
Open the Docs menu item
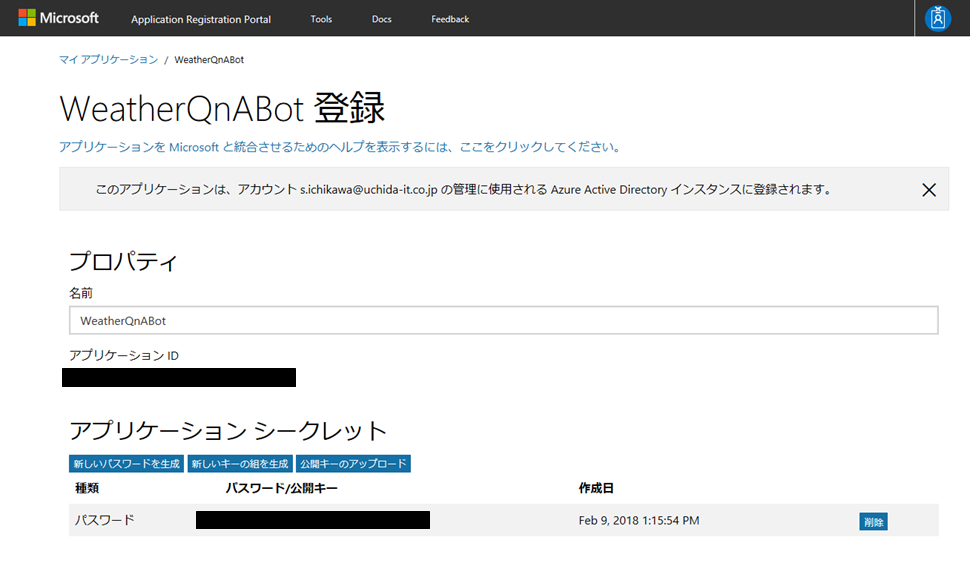click(382, 19)
